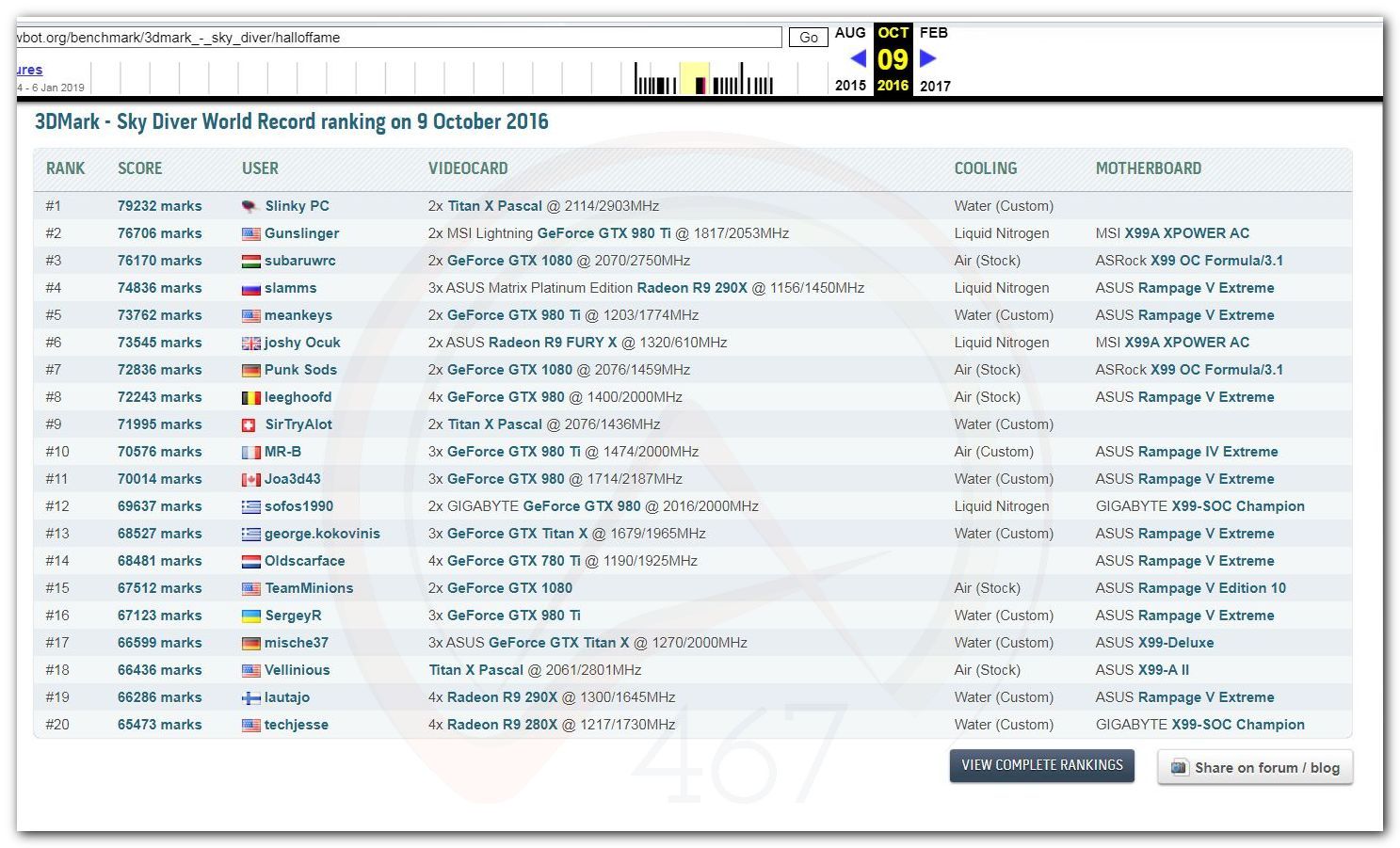Click the highlighted capture in timeline graph
The image size is (1400, 848).
700,86
